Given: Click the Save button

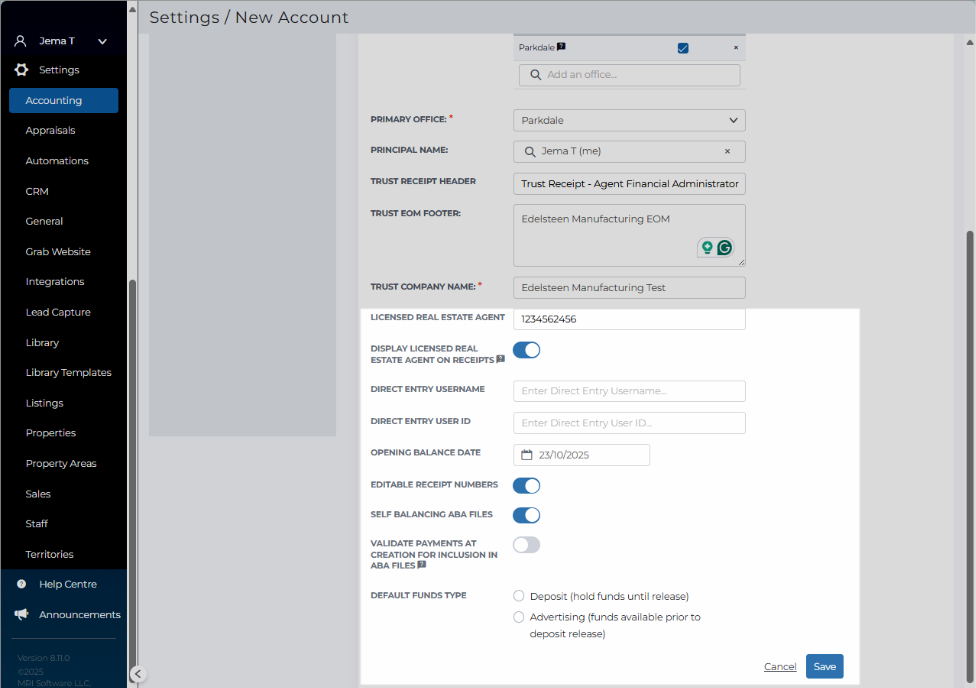Looking at the screenshot, I should (824, 666).
